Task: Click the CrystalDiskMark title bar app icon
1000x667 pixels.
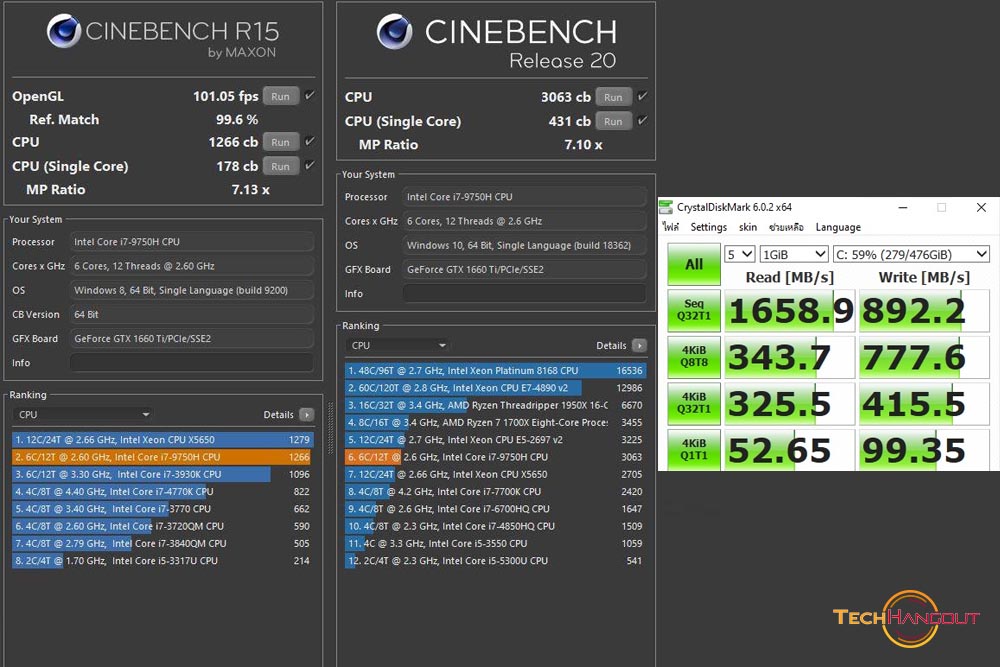Action: coord(666,207)
